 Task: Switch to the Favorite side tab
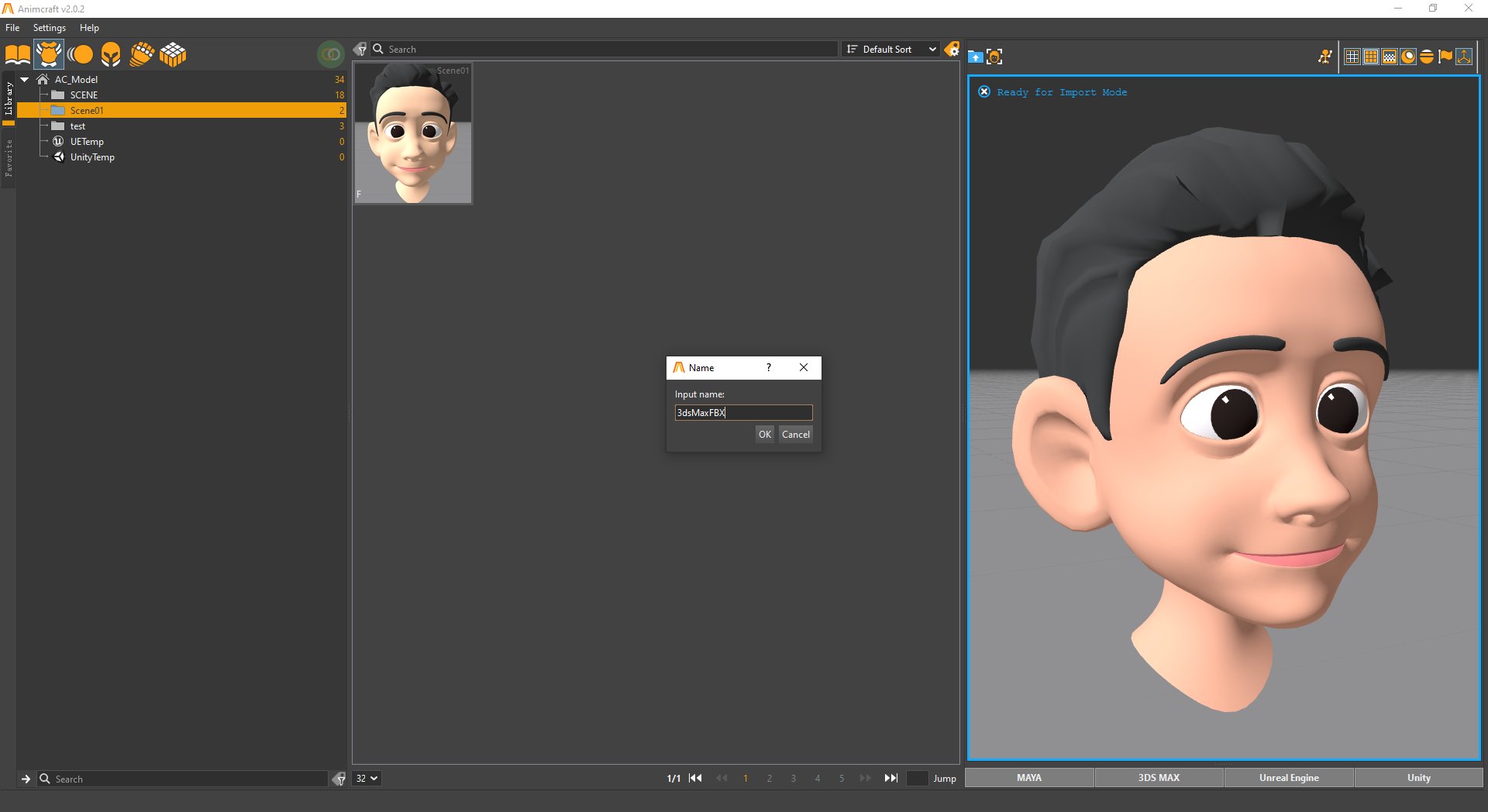(x=9, y=158)
